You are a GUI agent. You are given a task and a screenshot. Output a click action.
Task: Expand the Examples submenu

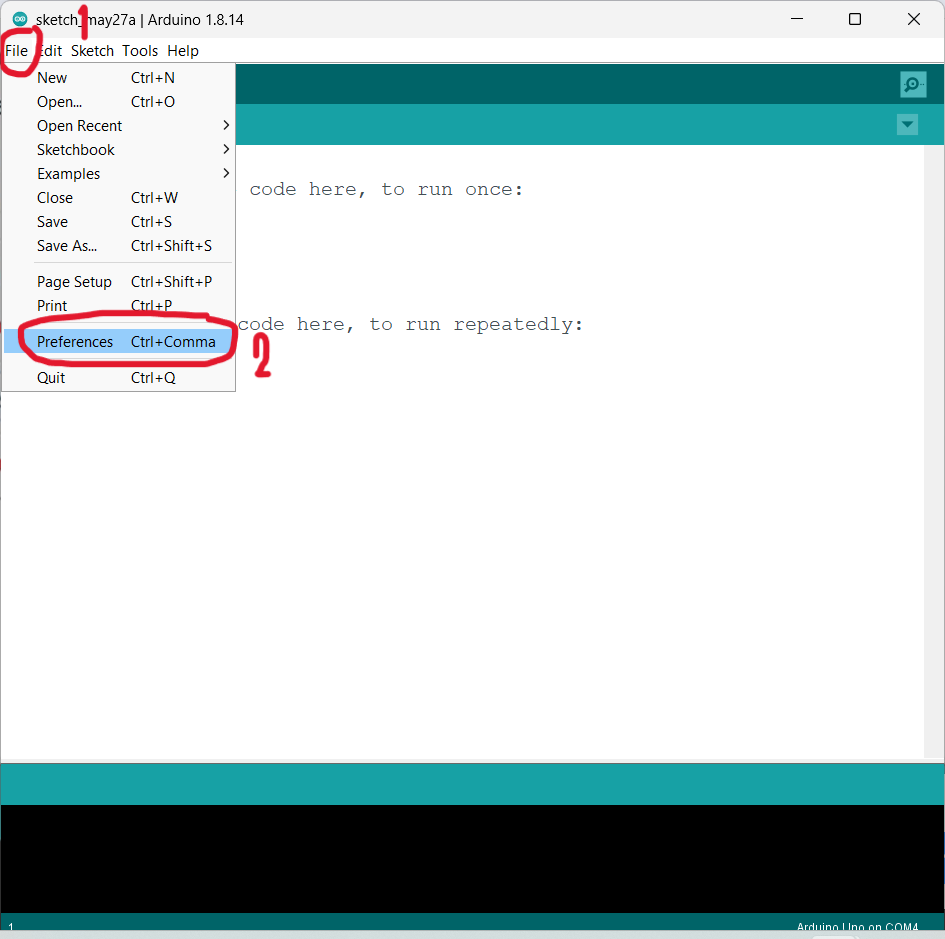(118, 174)
